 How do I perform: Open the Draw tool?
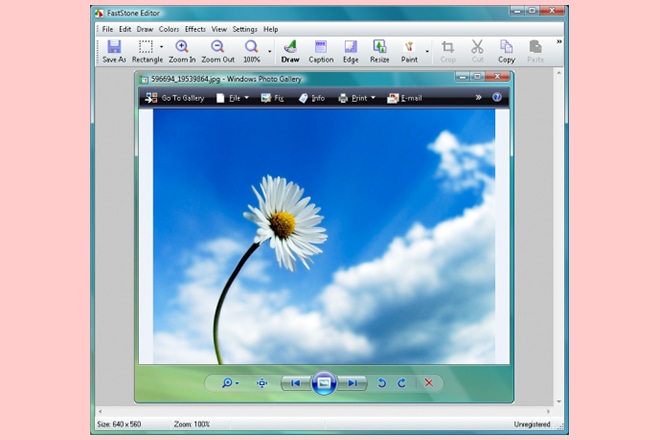(290, 47)
